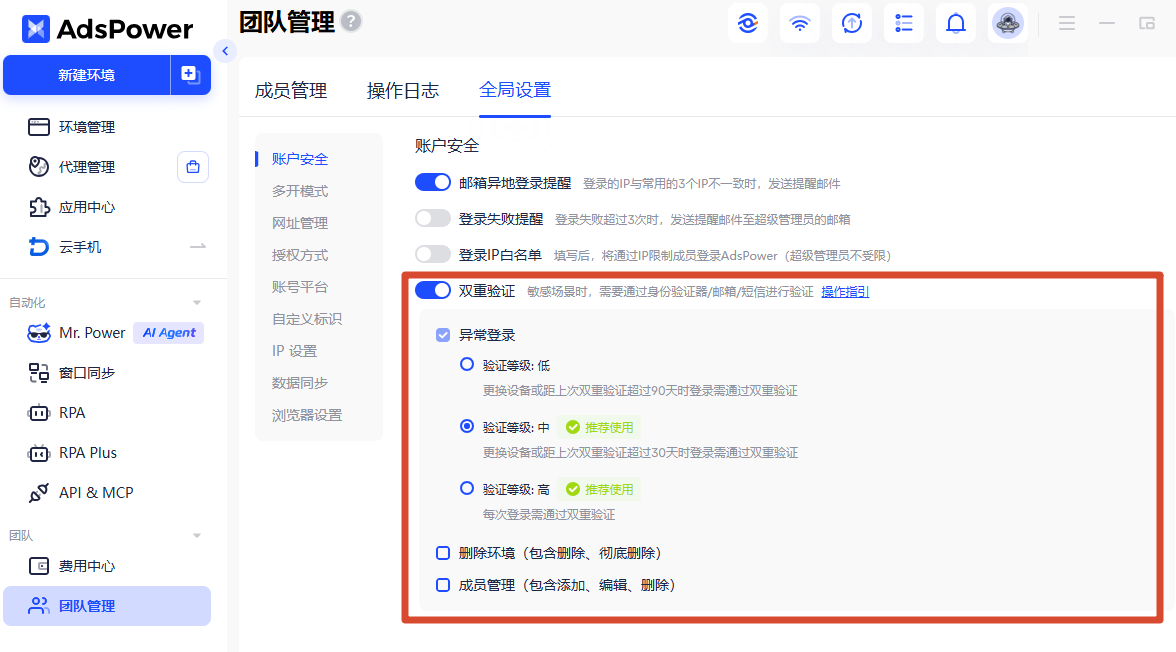The image size is (1176, 652).
Task: Click the update refresh icon
Action: (852, 23)
